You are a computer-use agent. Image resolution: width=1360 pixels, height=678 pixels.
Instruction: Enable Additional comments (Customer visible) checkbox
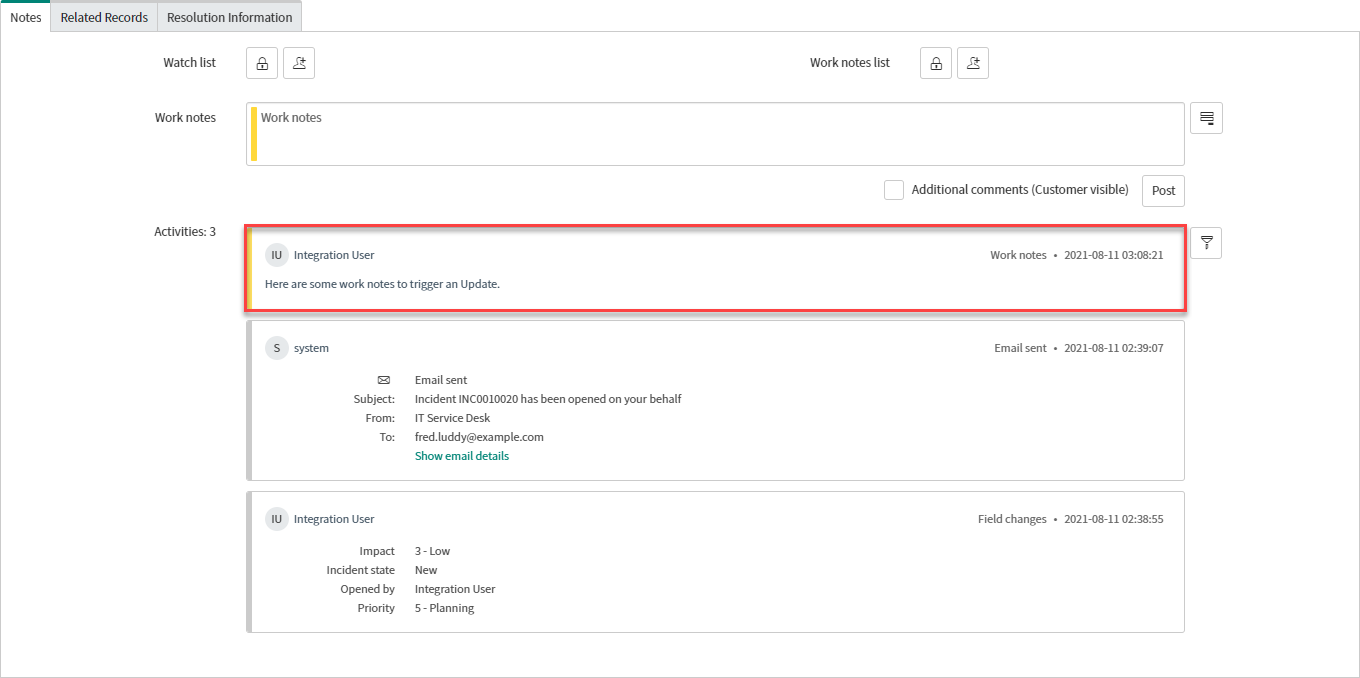pos(894,190)
